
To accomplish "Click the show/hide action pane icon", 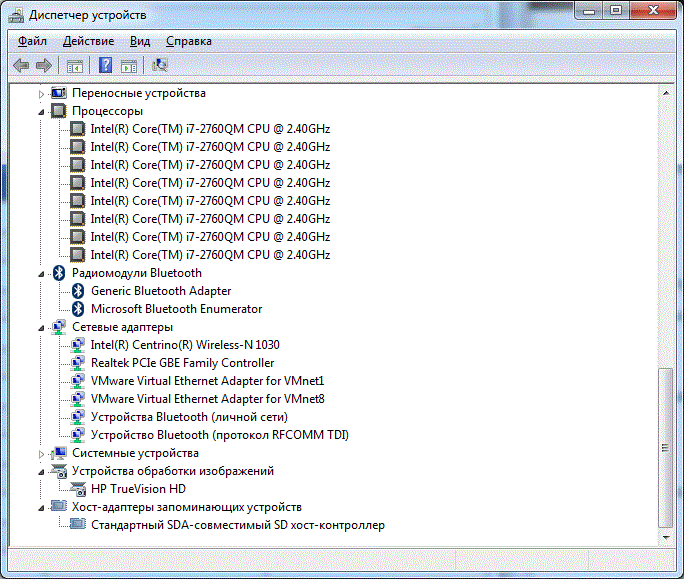I will click(129, 66).
